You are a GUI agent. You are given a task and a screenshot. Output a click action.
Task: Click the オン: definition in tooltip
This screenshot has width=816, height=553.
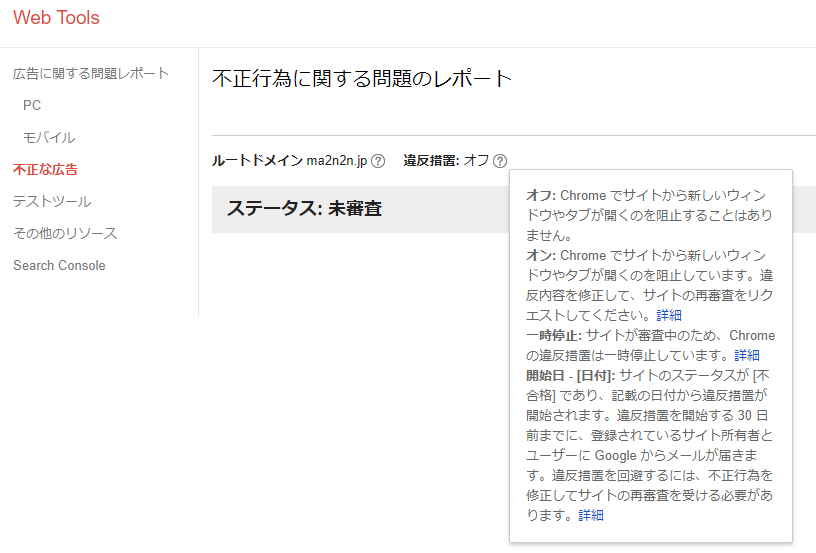[x=649, y=285]
